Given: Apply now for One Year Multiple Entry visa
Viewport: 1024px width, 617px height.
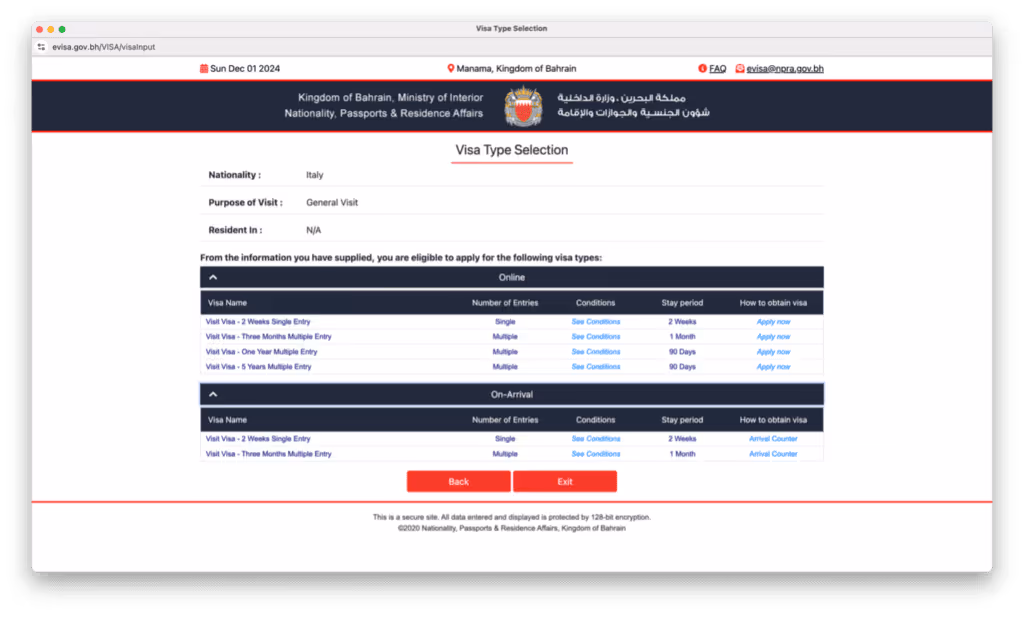Looking at the screenshot, I should 773,352.
